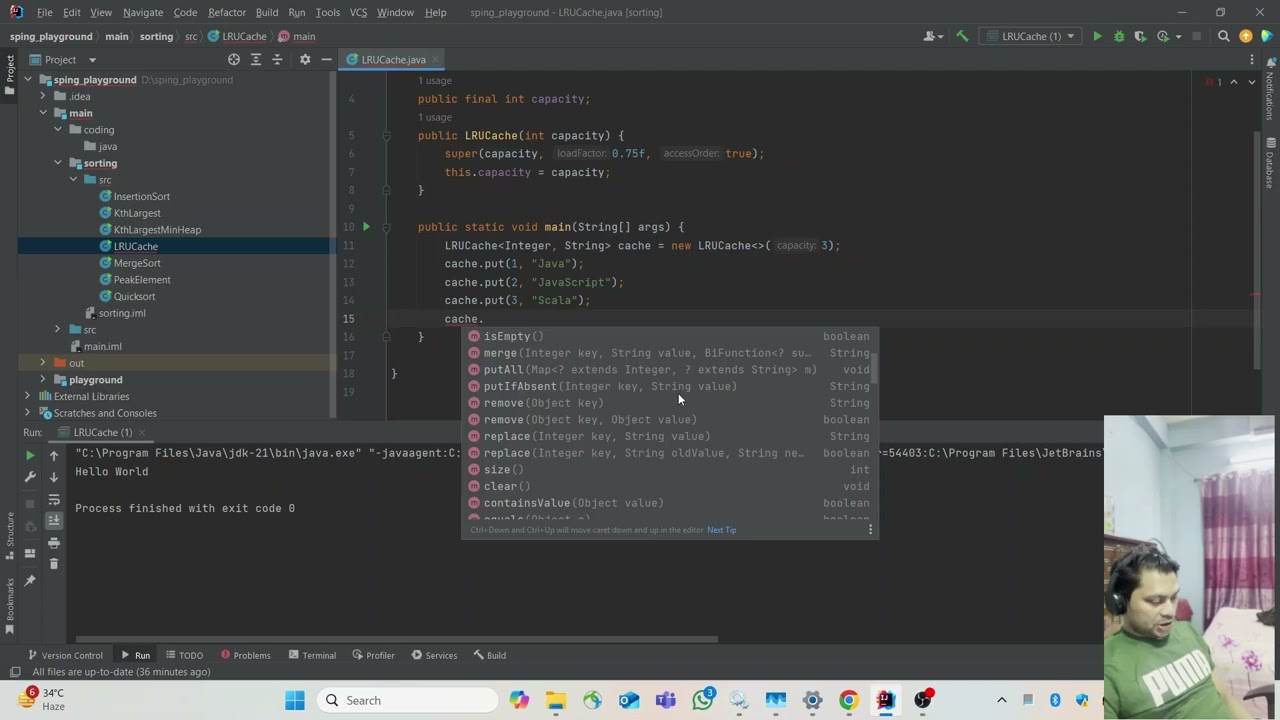Hide the Project panel with minus icon

tap(326, 60)
